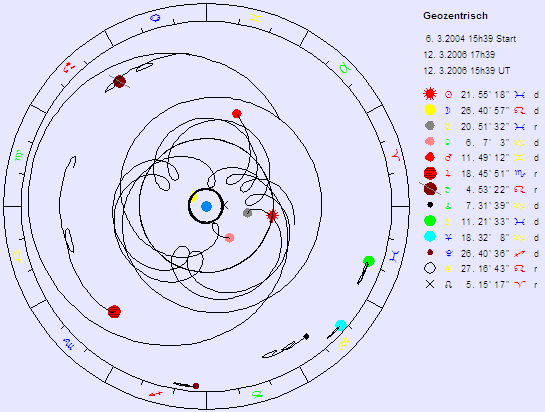Click the red Mars marker at the orbit end
Viewport: 545px width, 412px height.
[237, 113]
